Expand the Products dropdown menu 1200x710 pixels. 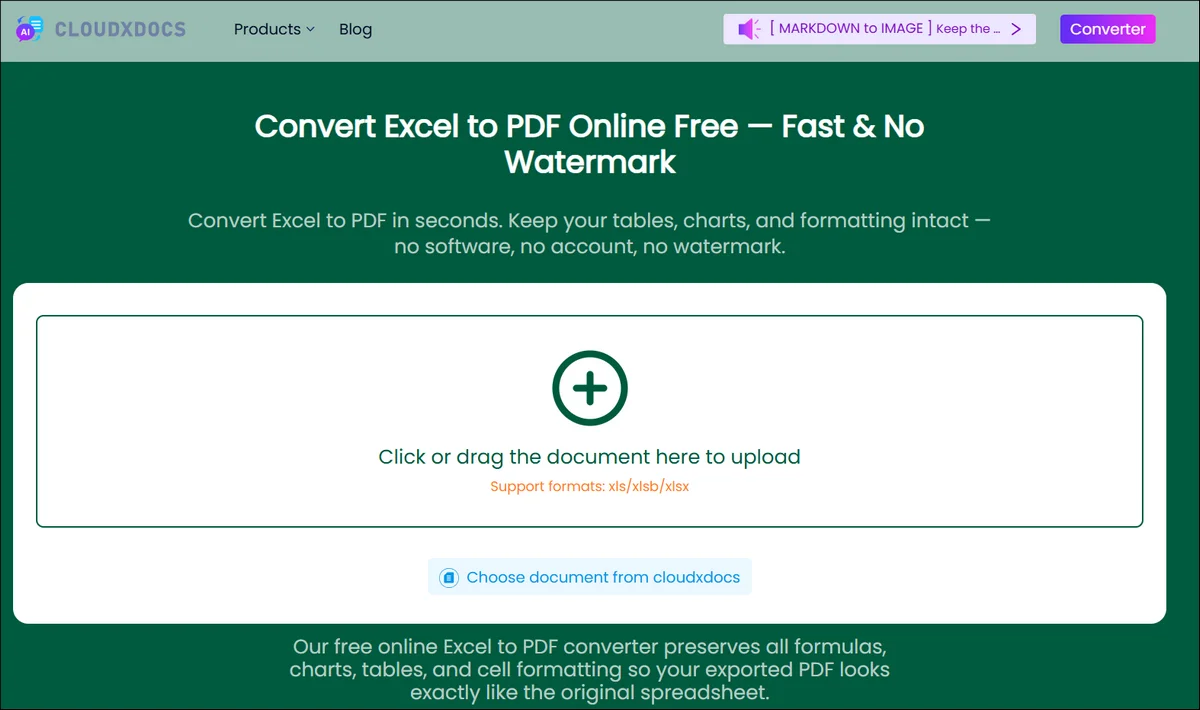(274, 29)
